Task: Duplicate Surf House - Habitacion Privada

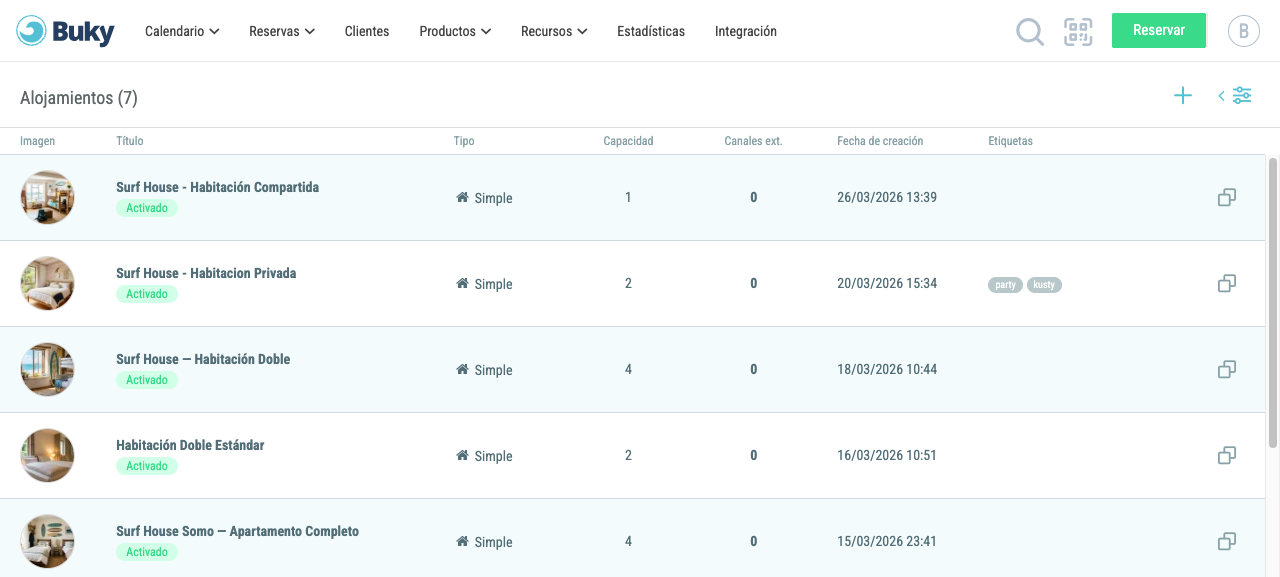Action: point(1227,284)
